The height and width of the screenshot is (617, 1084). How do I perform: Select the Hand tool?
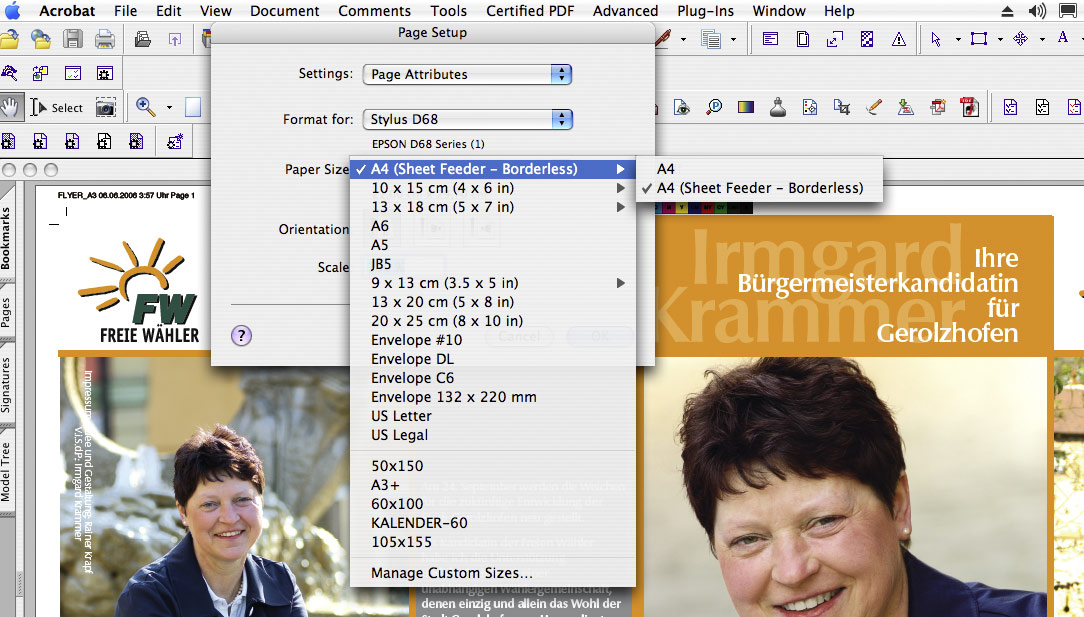point(12,107)
